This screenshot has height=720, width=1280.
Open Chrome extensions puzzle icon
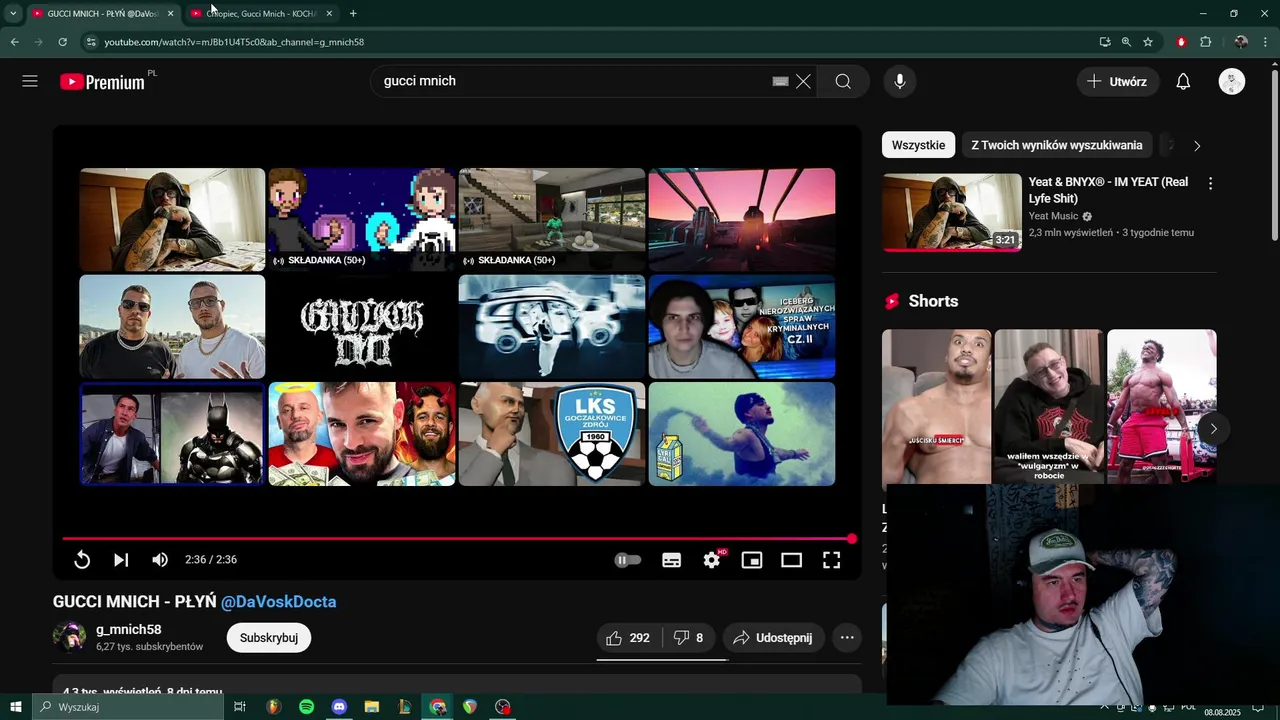tap(1205, 42)
